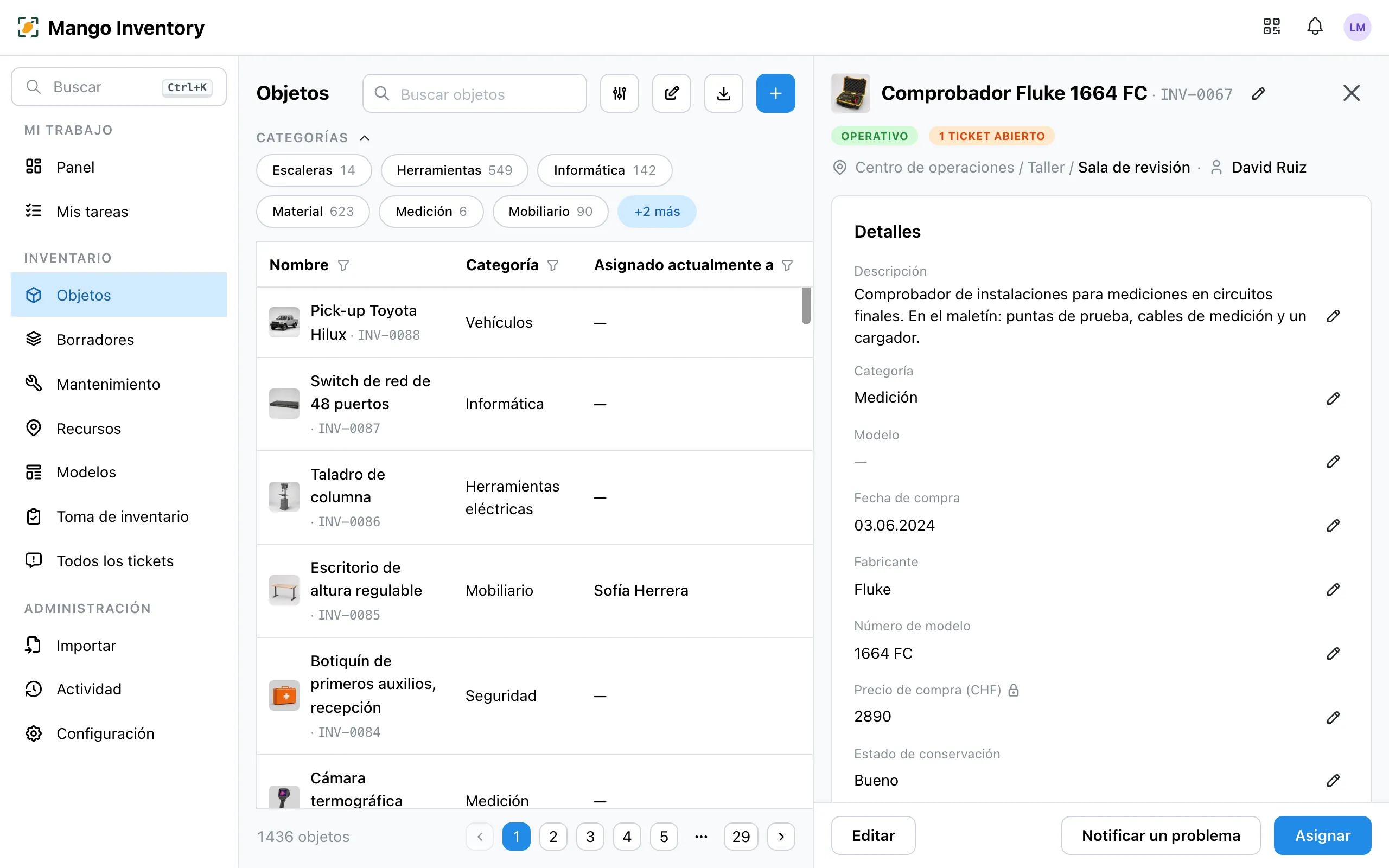Open the Pick-up Toyota Hilux thumbnail

coord(284,322)
